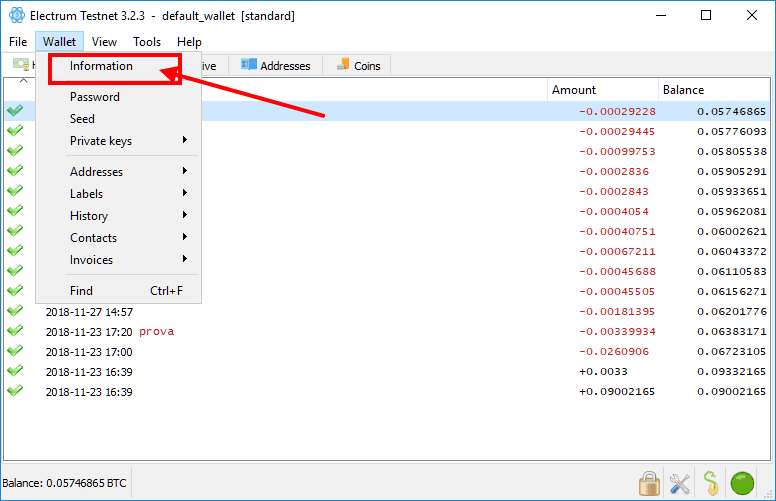
Task: Expand the History submenu
Action: point(118,215)
